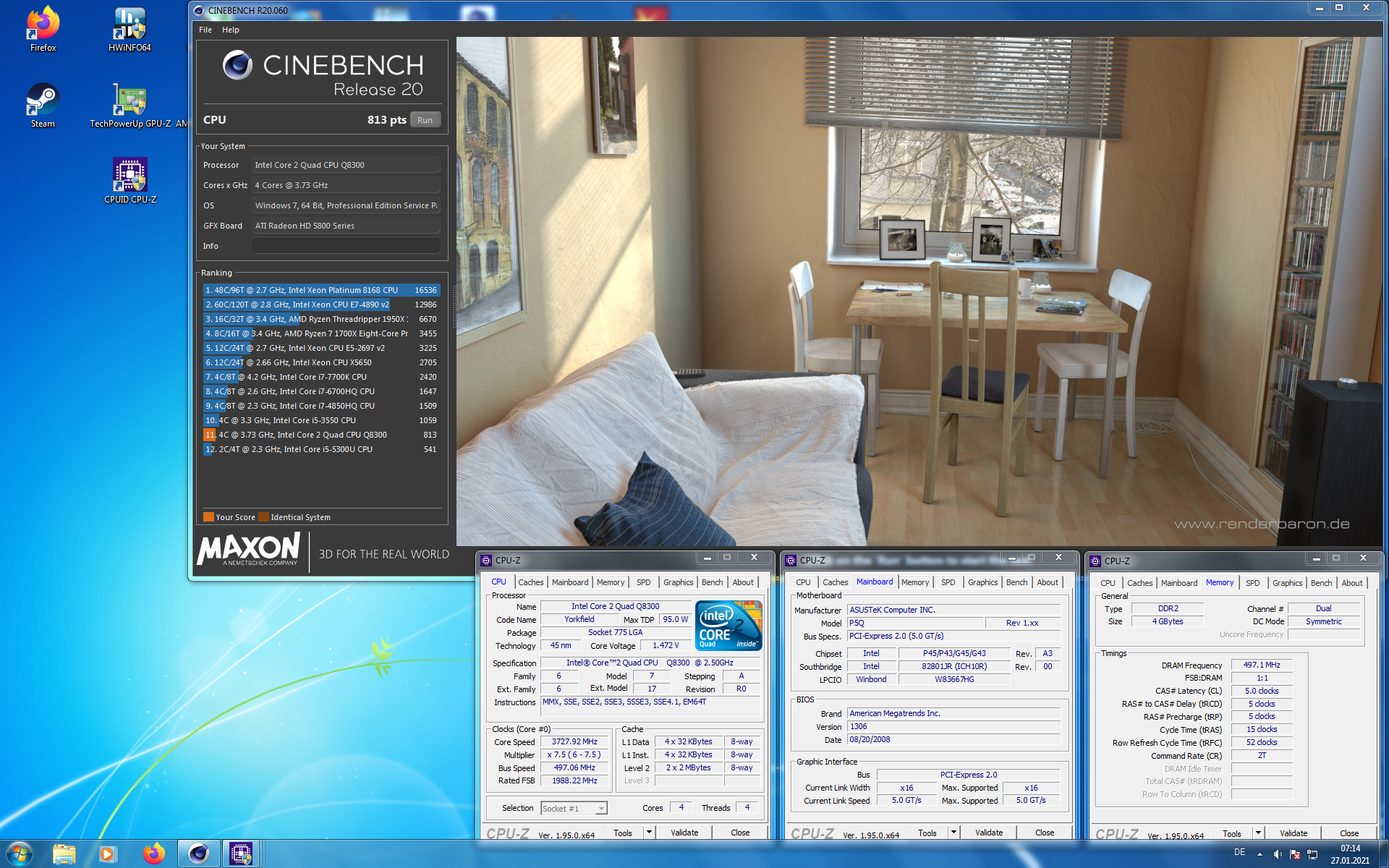Select ranking entry Intel Core i5-5300U CPU

(321, 449)
